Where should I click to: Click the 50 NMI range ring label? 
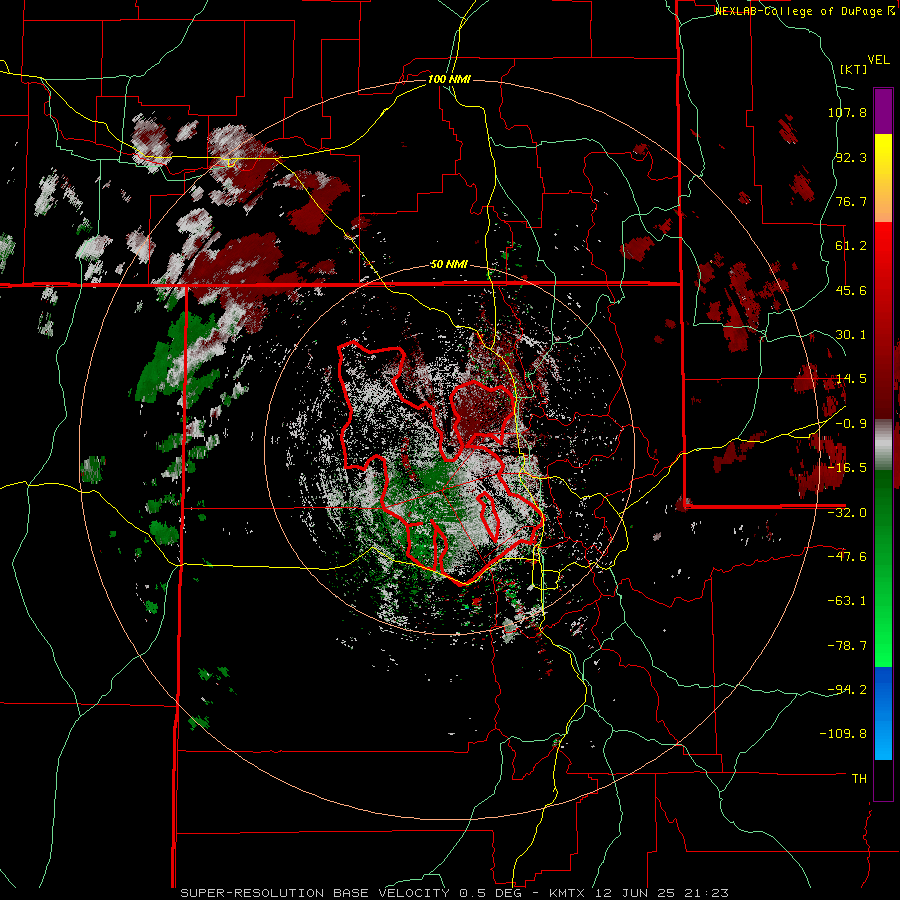tap(449, 265)
